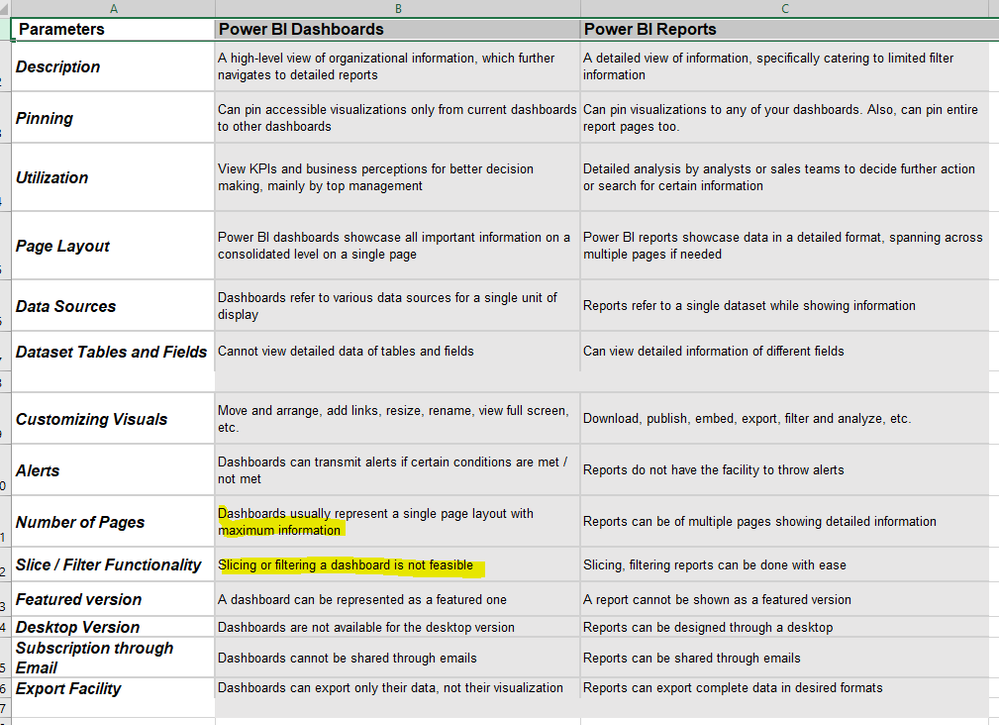Click the select-all corner triangle
Image resolution: width=999 pixels, height=725 pixels.
point(5,8)
